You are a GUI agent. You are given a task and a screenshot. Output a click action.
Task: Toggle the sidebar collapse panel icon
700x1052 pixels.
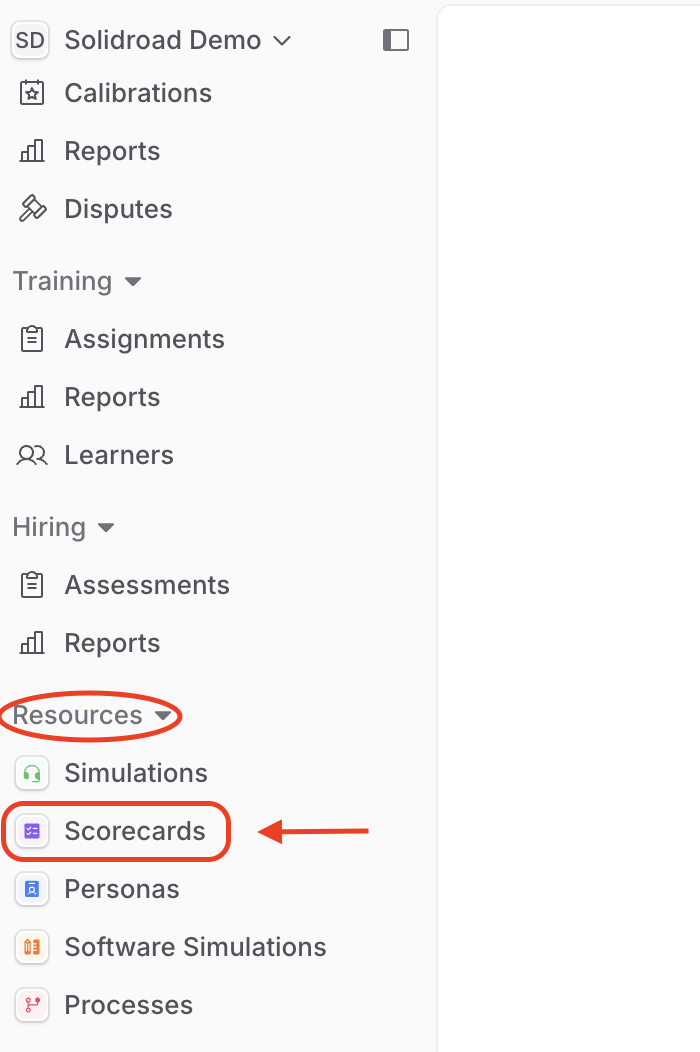coord(395,40)
